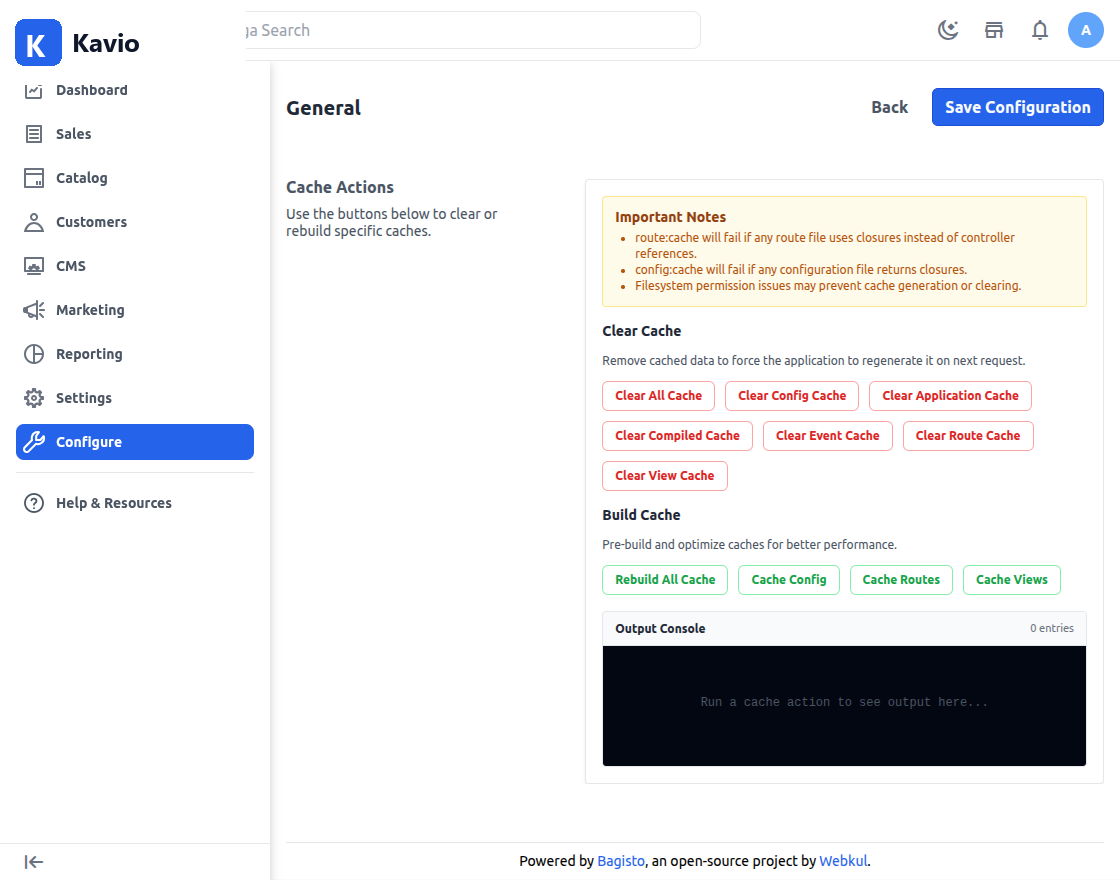Viewport: 1120px width, 880px height.
Task: Click Cache Routes button
Action: pyautogui.click(x=901, y=580)
